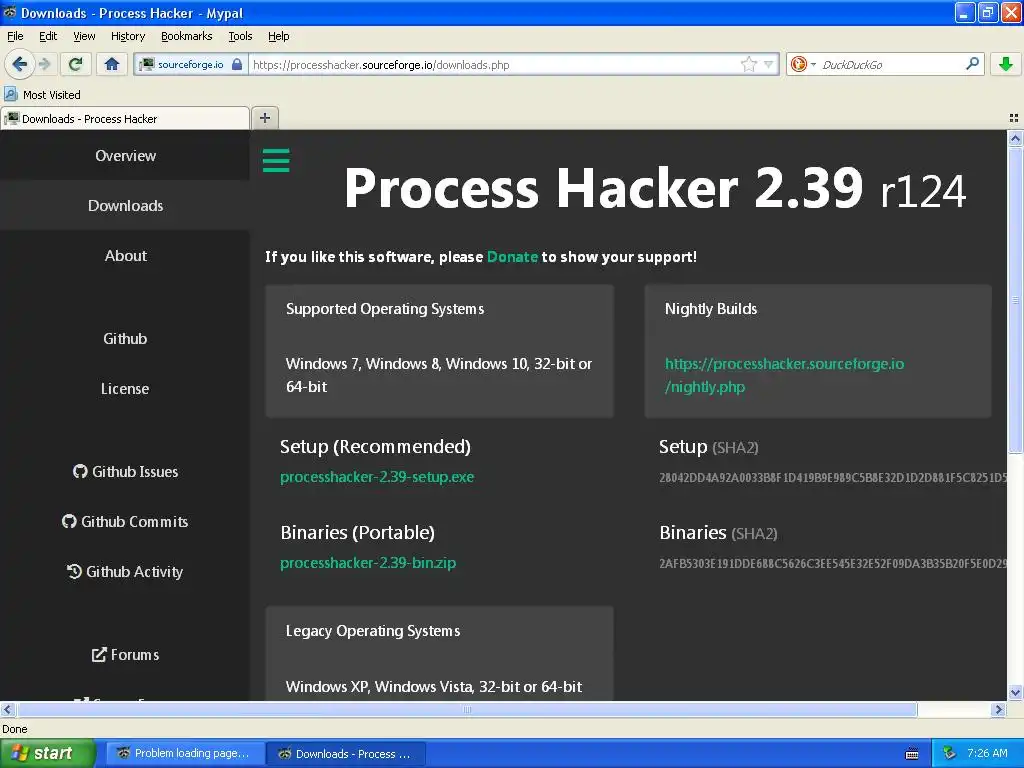1024x768 pixels.
Task: Download processhacker-2.39-bin.zip
Action: coord(368,562)
